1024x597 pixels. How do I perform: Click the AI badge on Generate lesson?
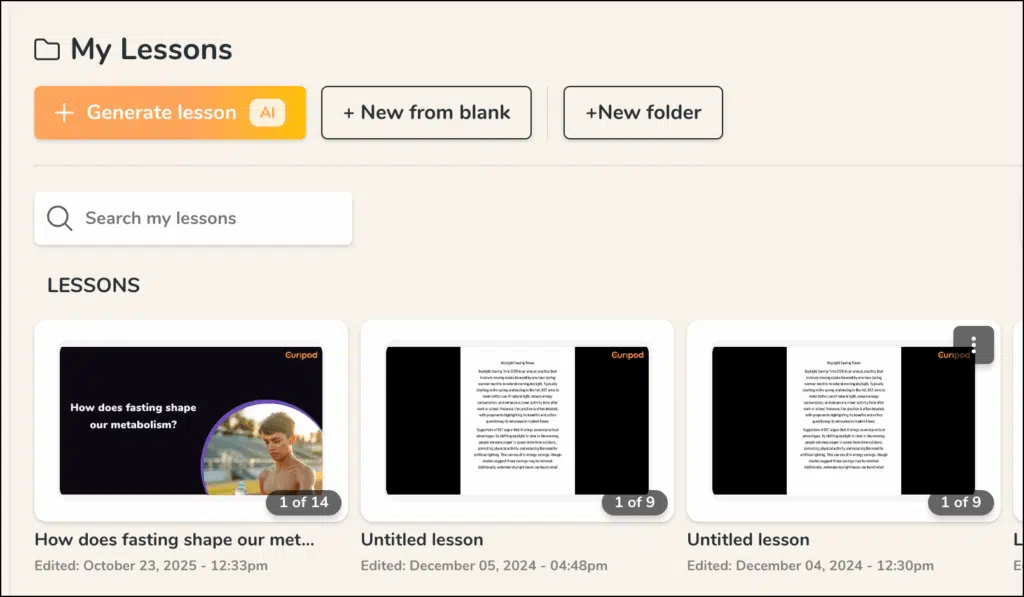(x=267, y=113)
